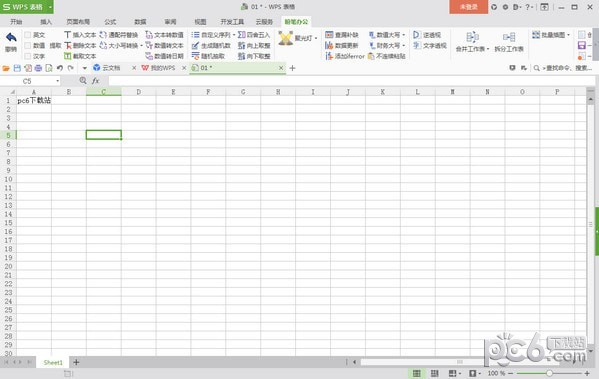Convert with 数值转日期
Screen dimensions: 599x379
click(x=164, y=56)
